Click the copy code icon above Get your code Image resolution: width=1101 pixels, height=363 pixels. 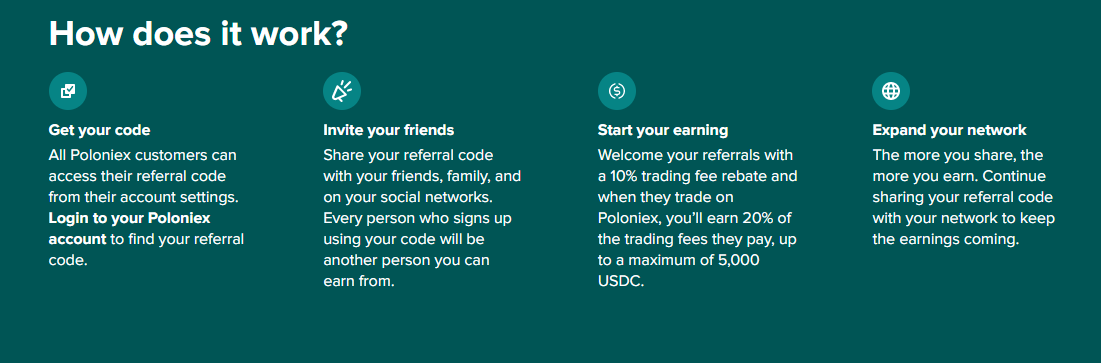(68, 91)
